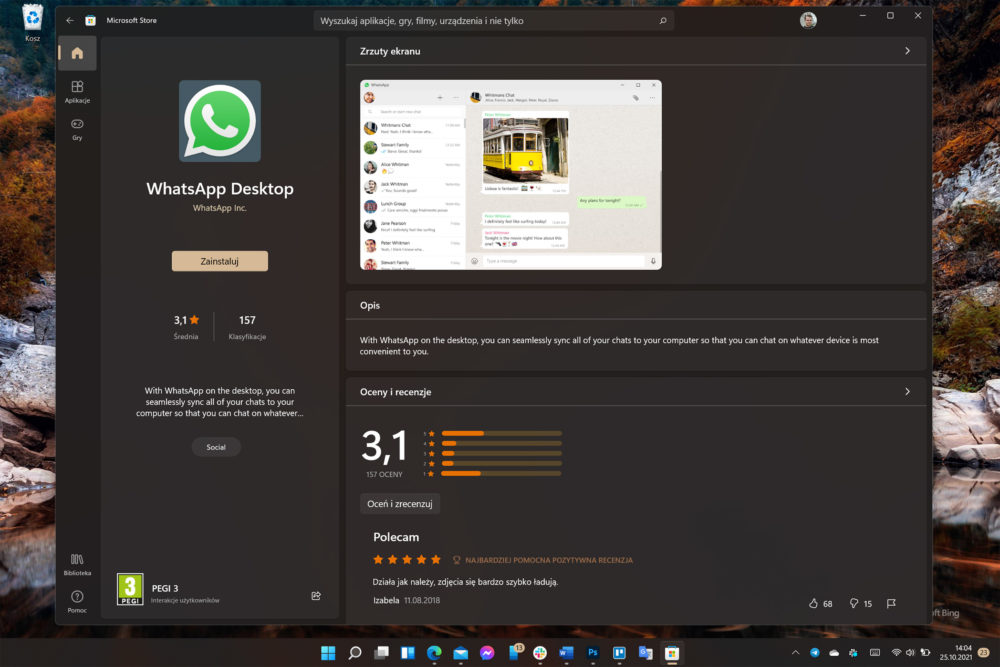Click the Oceń i zrecenzuj button

(400, 504)
